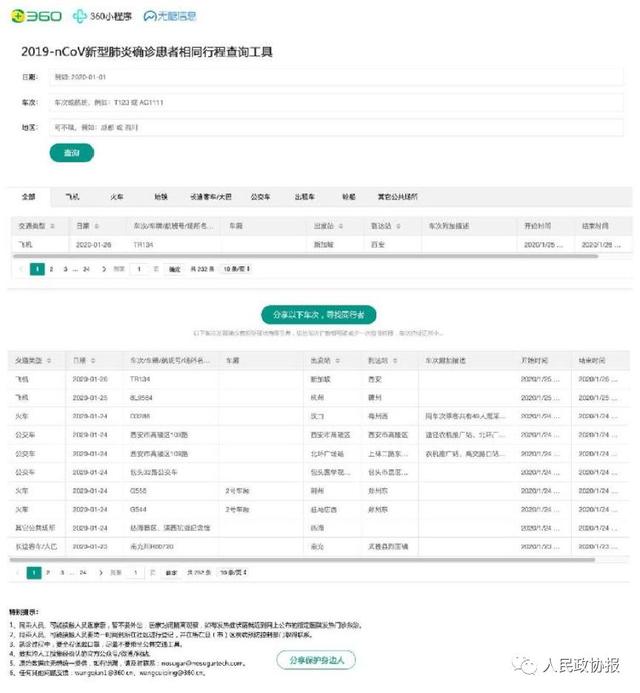Image resolution: width=640 pixels, height=693 pixels.
Task: Focus the 地区 region input field
Action: point(336,128)
